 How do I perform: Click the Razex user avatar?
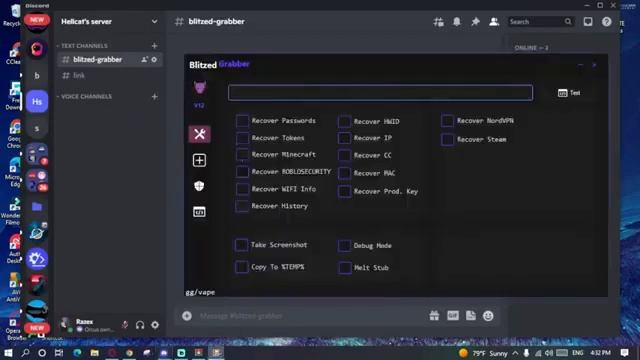pyautogui.click(x=65, y=324)
